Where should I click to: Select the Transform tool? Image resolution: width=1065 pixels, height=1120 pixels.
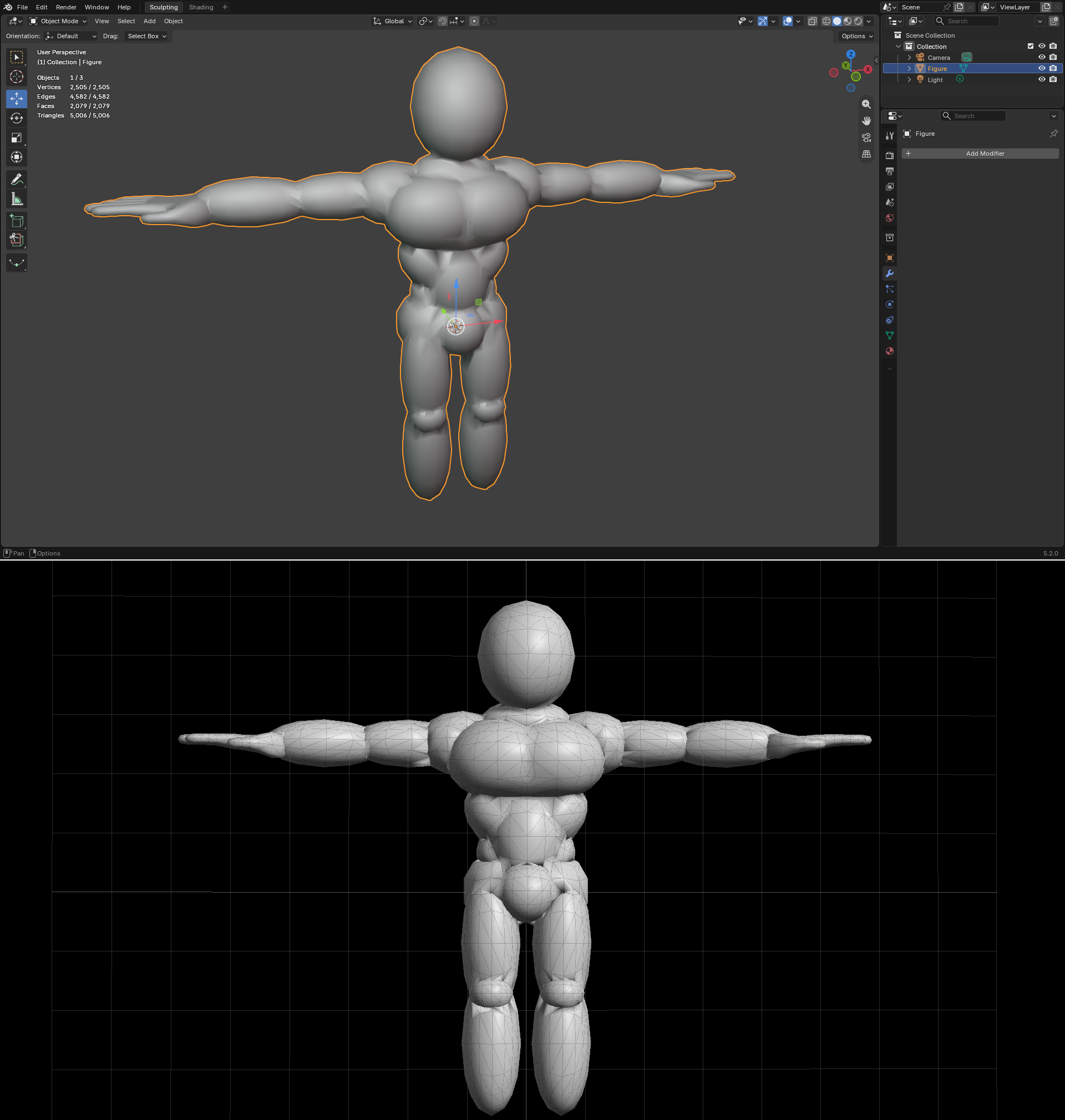[x=17, y=157]
